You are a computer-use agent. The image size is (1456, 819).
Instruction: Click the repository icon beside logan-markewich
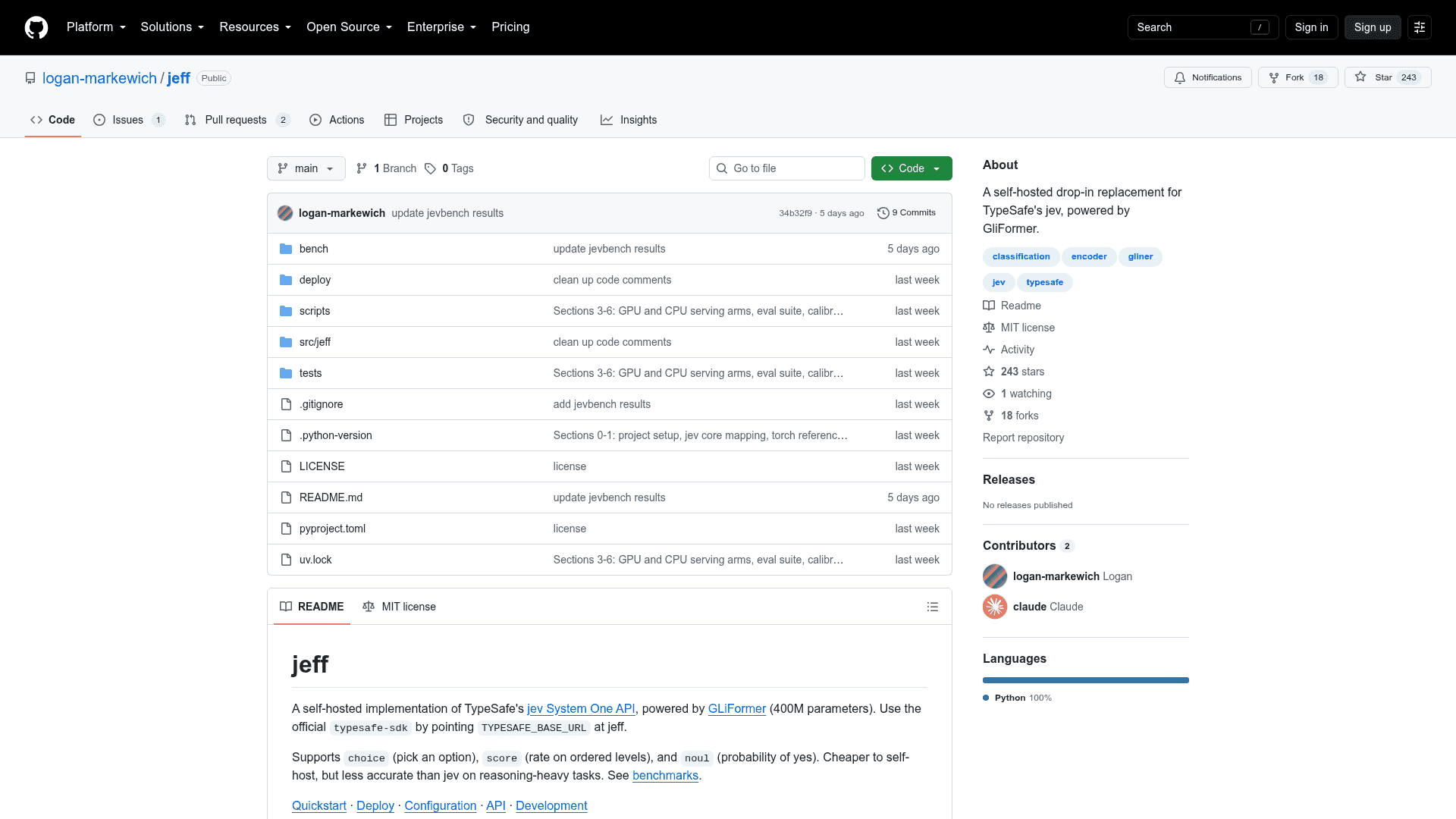pyautogui.click(x=30, y=78)
